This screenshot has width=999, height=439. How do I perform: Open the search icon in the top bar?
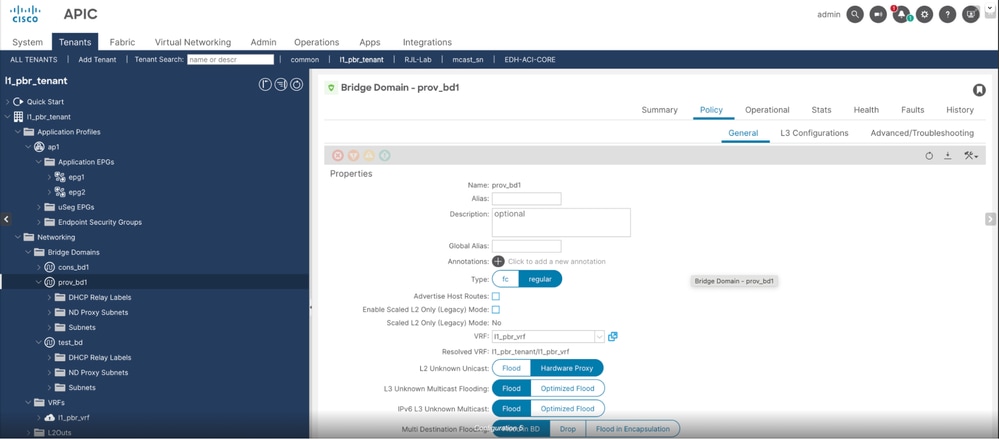(x=855, y=14)
